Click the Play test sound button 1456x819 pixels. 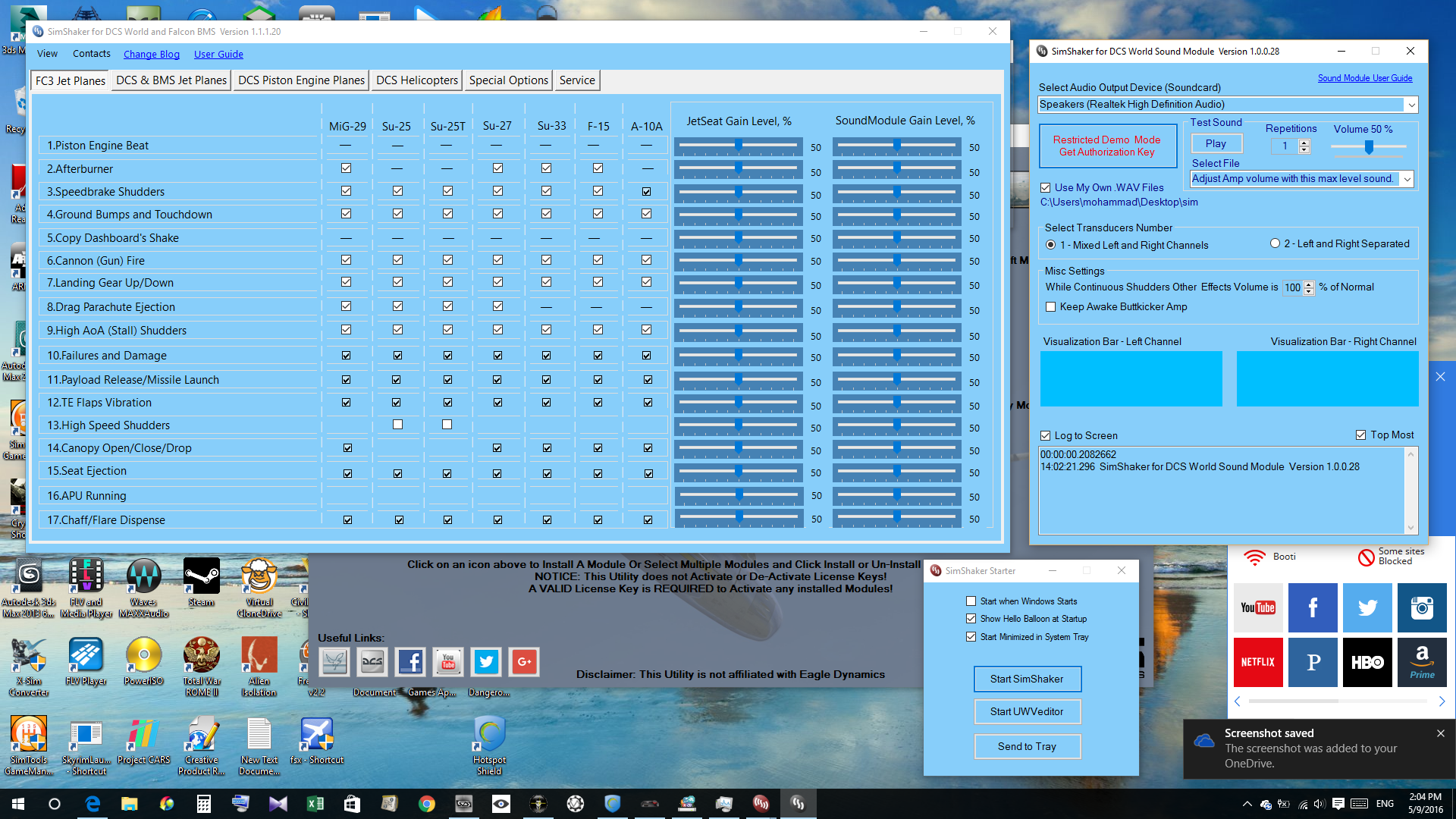pos(1216,143)
